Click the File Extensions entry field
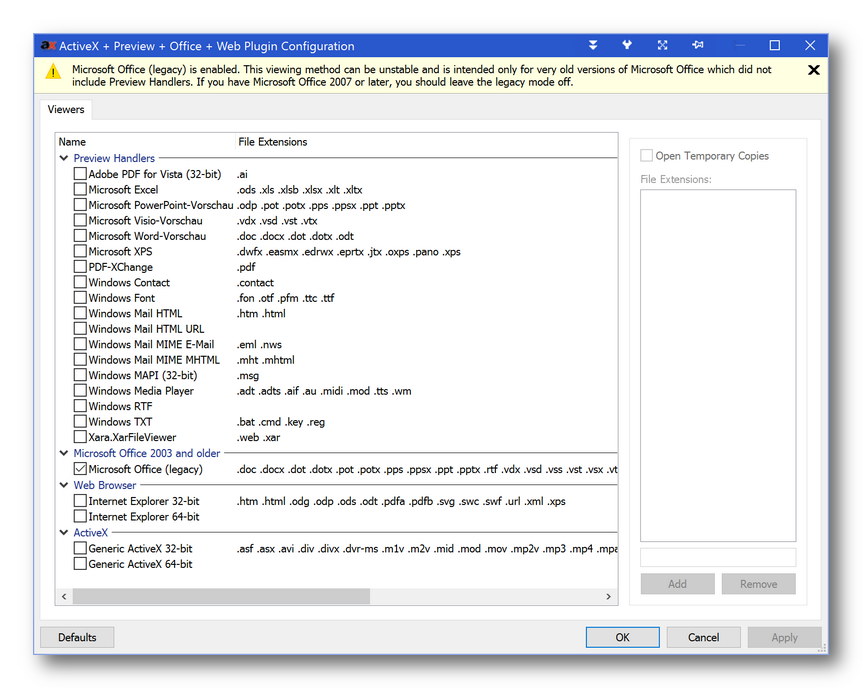The height and width of the screenshot is (689, 863). pyautogui.click(x=717, y=557)
